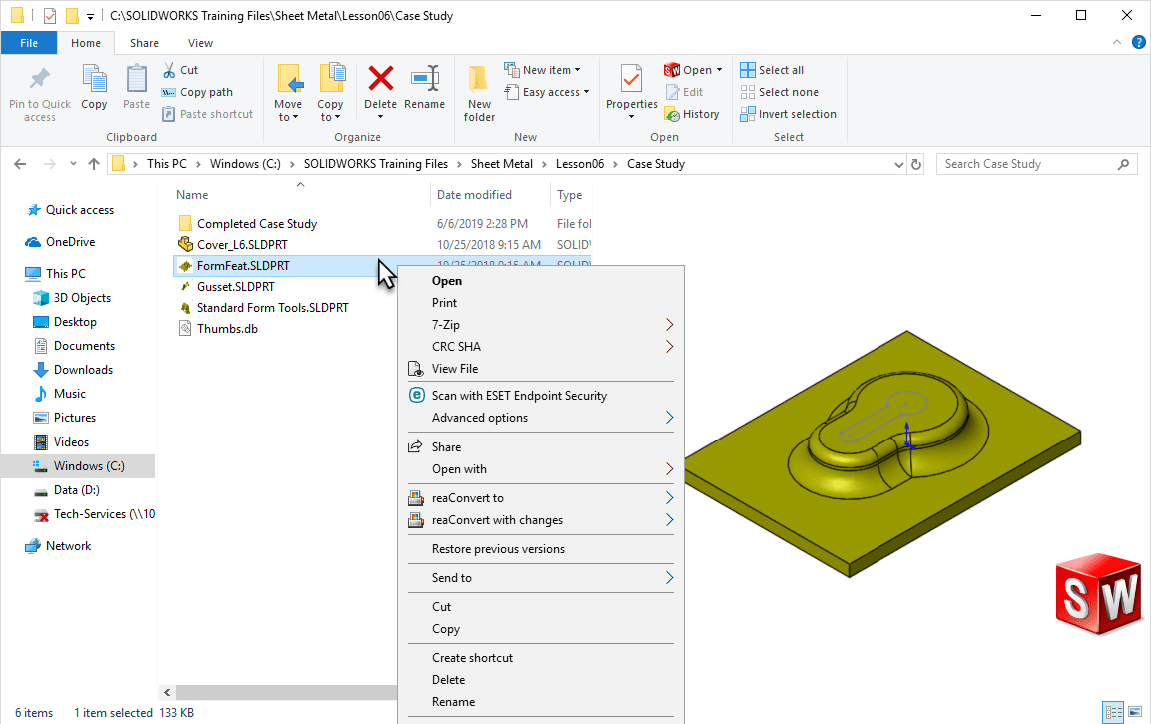Expand the Send to submenu
The width and height of the screenshot is (1151, 724).
click(x=540, y=577)
